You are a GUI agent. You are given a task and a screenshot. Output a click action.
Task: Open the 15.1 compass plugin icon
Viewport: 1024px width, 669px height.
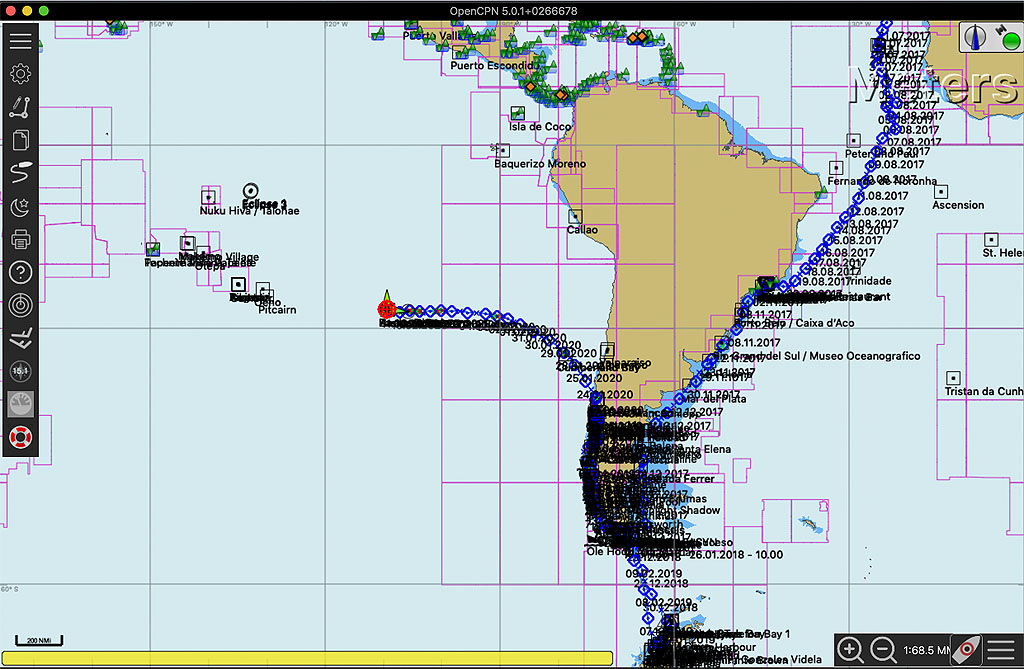click(20, 371)
